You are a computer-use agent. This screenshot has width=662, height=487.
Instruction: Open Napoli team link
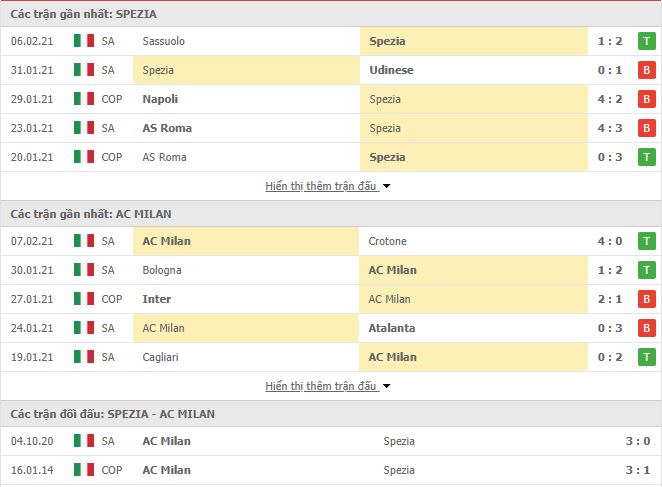160,99
